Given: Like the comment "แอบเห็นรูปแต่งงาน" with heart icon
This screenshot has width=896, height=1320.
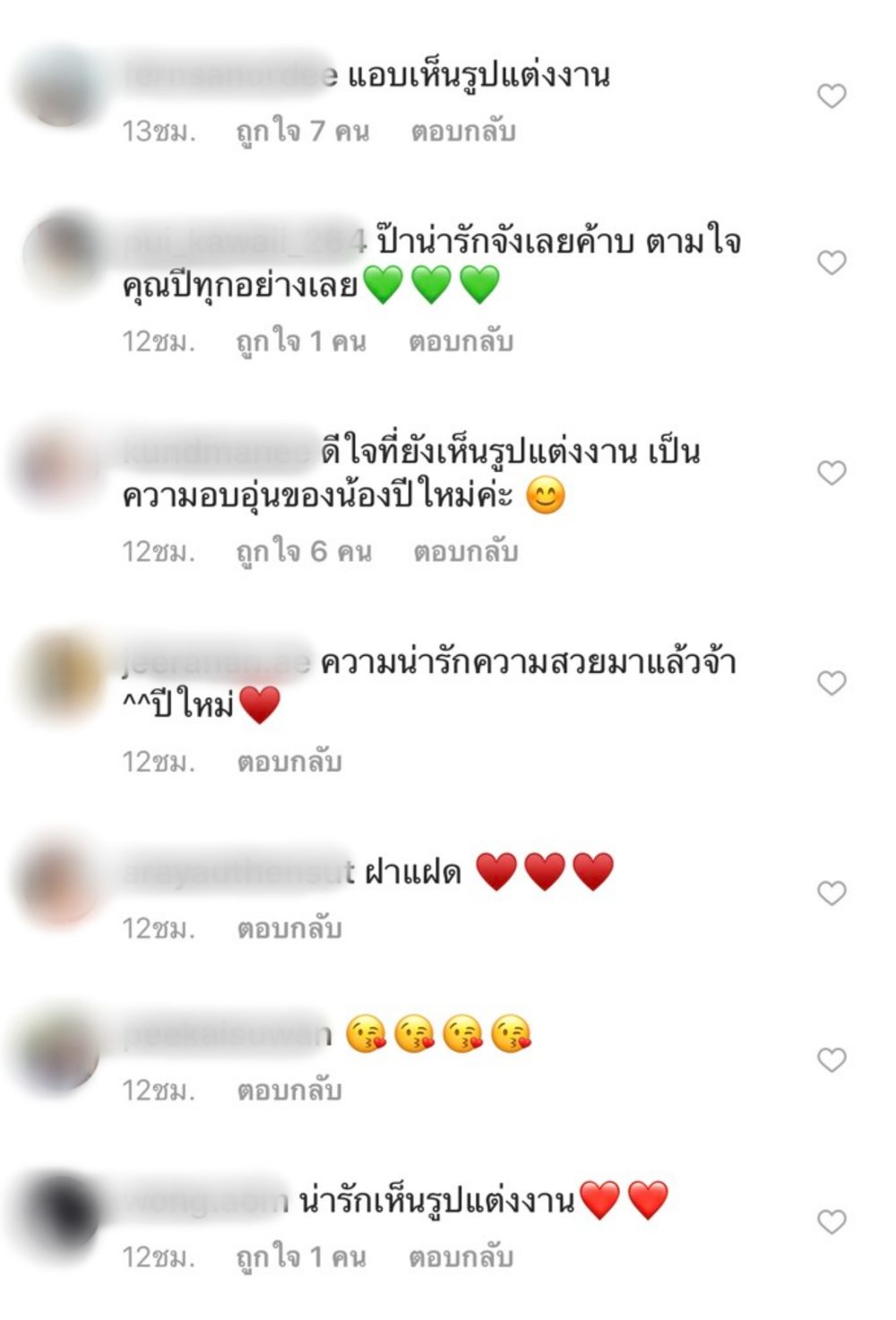Looking at the screenshot, I should 831,96.
